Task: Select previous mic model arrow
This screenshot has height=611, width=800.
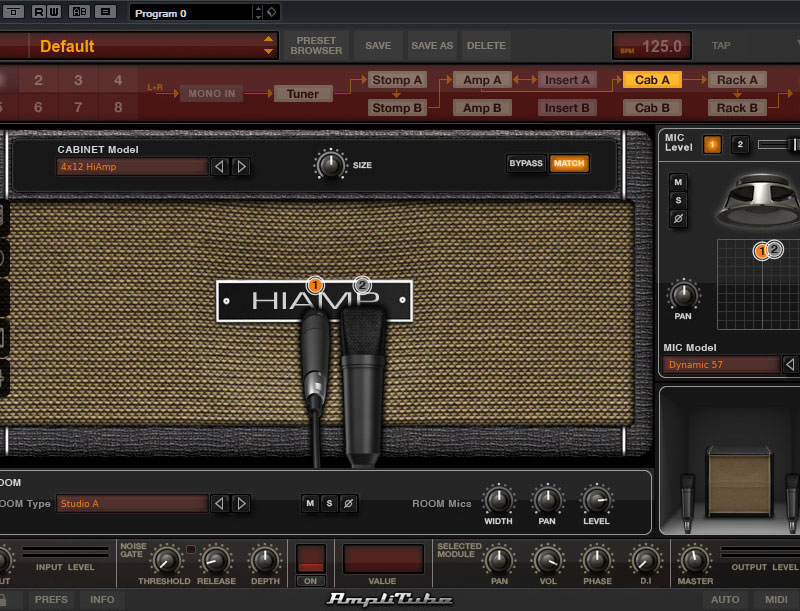Action: pos(790,365)
